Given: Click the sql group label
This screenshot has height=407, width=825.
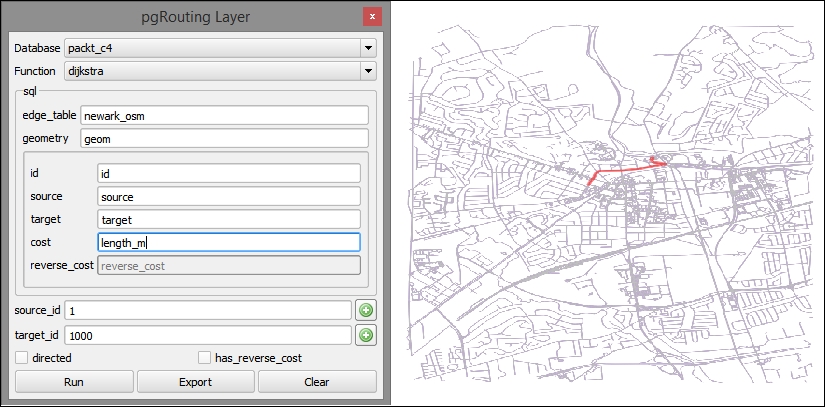Looking at the screenshot, I should pos(29,91).
